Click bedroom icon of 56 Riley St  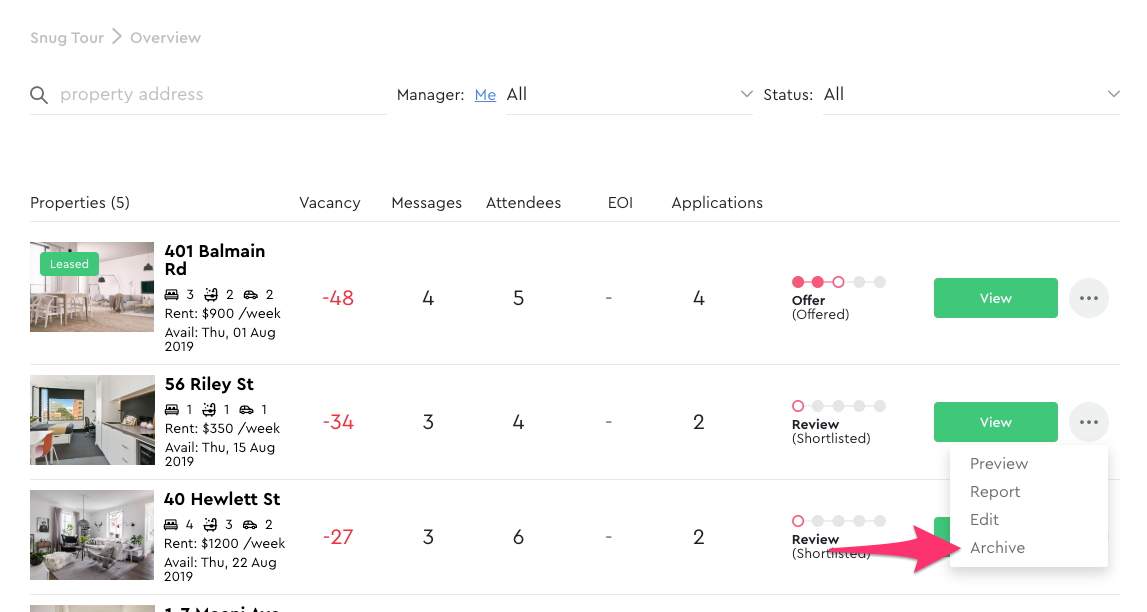click(x=172, y=409)
